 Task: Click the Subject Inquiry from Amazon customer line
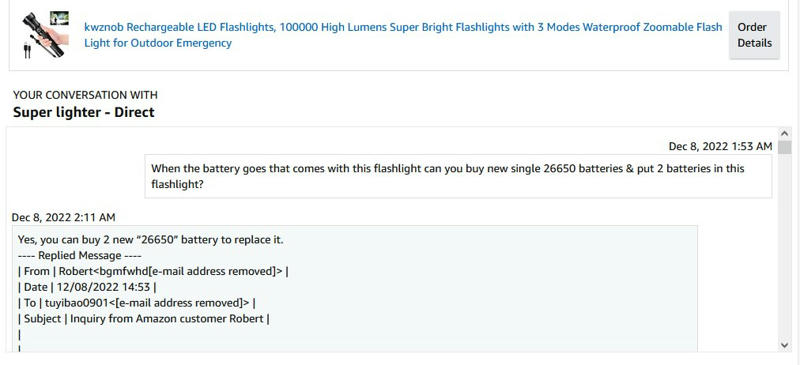144,319
